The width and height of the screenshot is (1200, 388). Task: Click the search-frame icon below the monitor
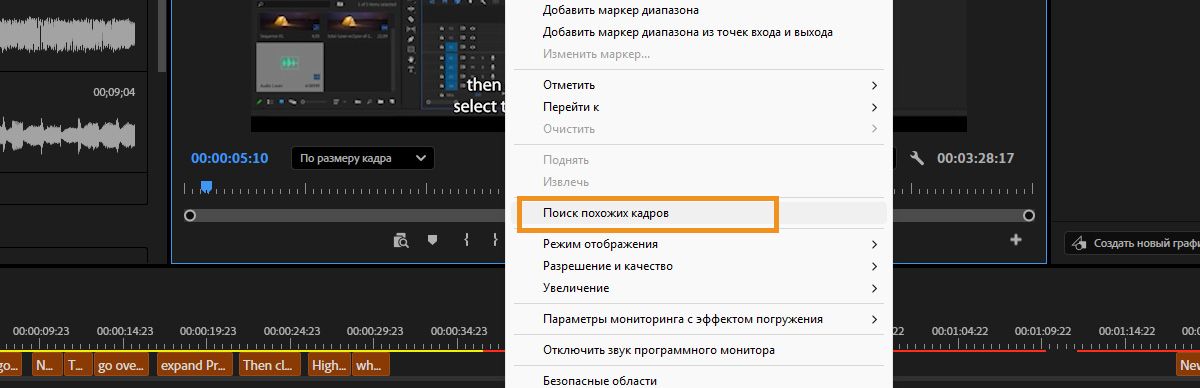pyautogui.click(x=401, y=240)
